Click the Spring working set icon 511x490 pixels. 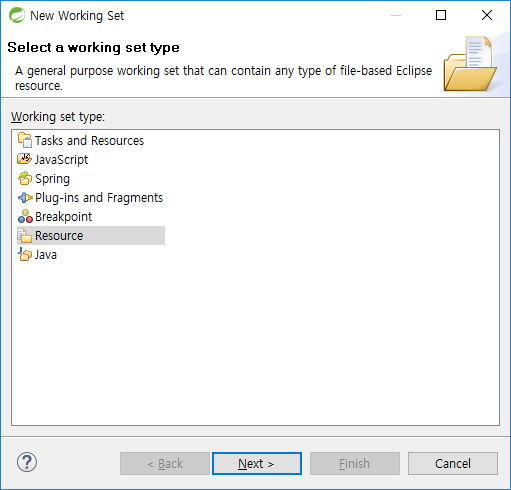25,178
